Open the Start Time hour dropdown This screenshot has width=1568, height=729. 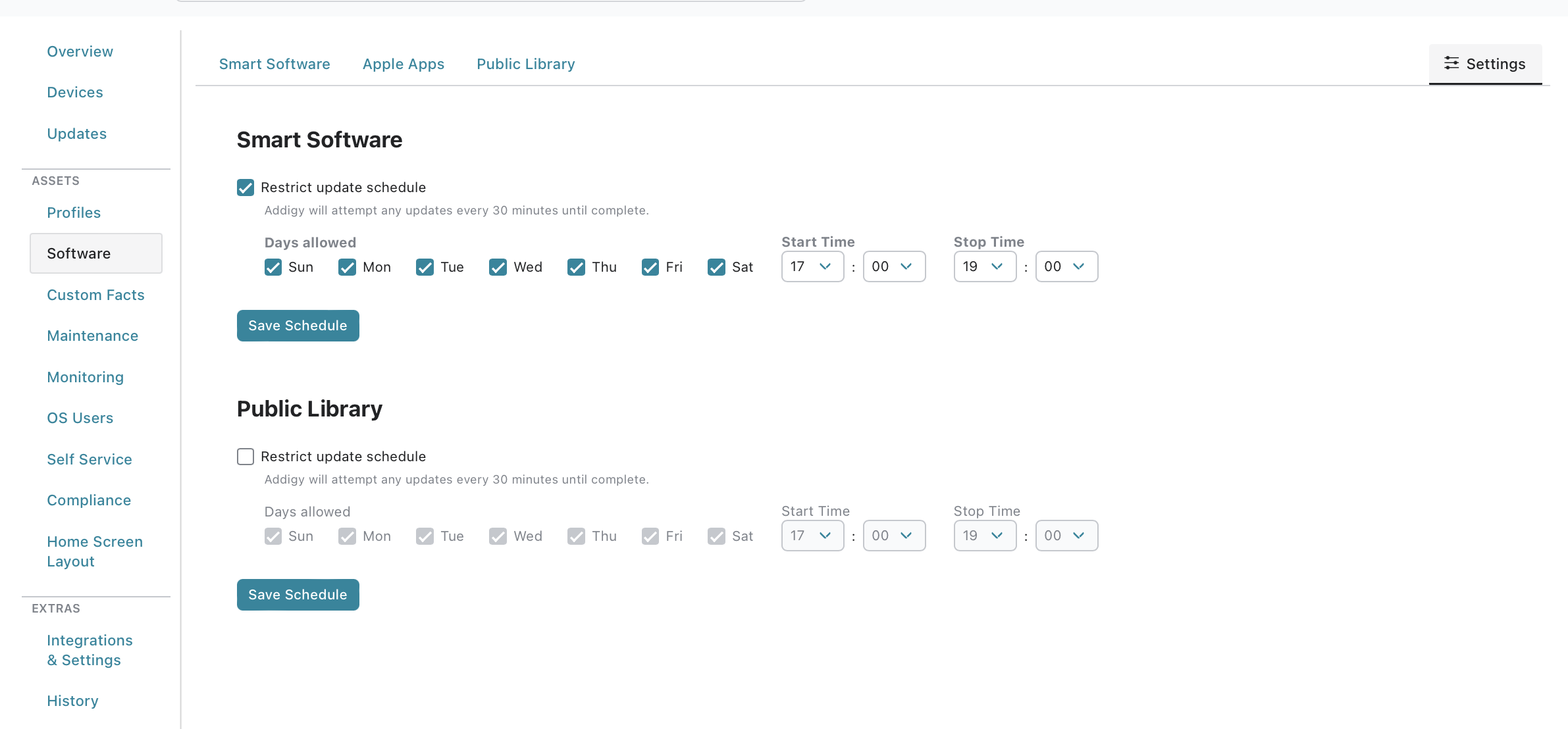(x=812, y=266)
